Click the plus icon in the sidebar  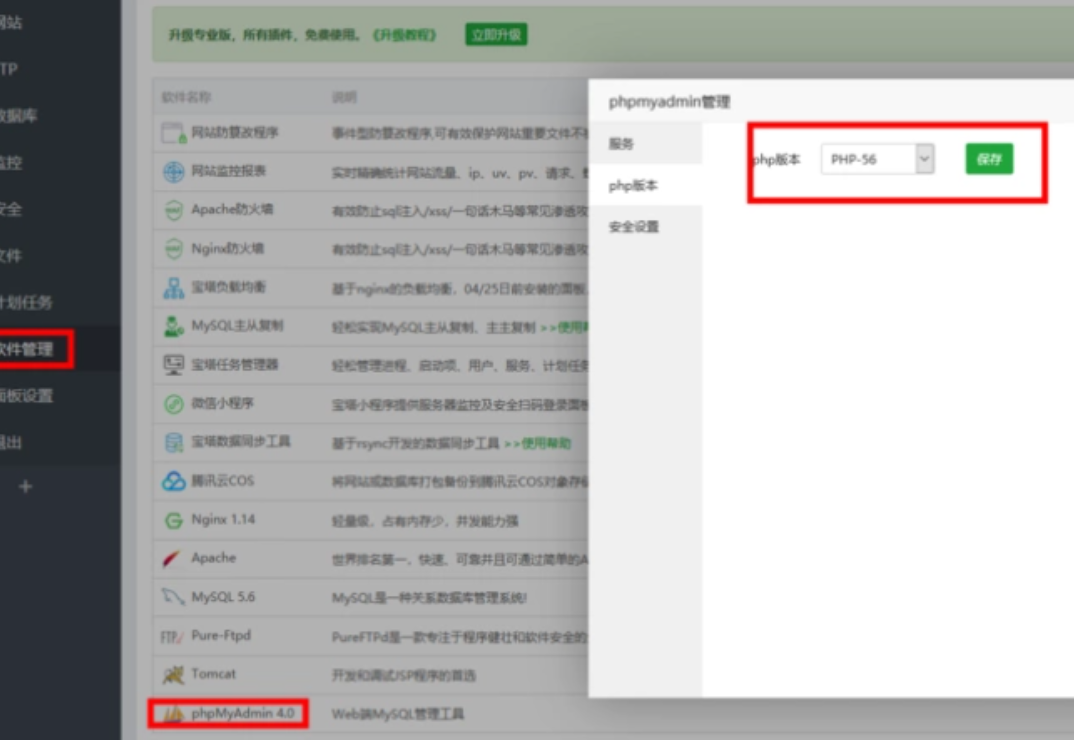pyautogui.click(x=26, y=486)
